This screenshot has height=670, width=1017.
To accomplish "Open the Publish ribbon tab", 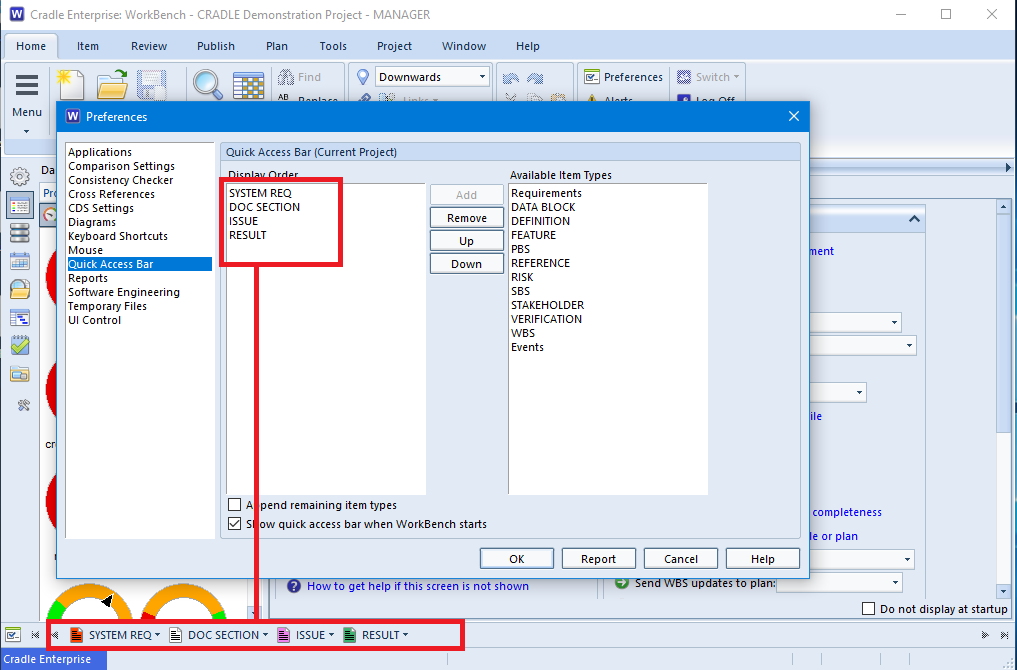I will 215,46.
